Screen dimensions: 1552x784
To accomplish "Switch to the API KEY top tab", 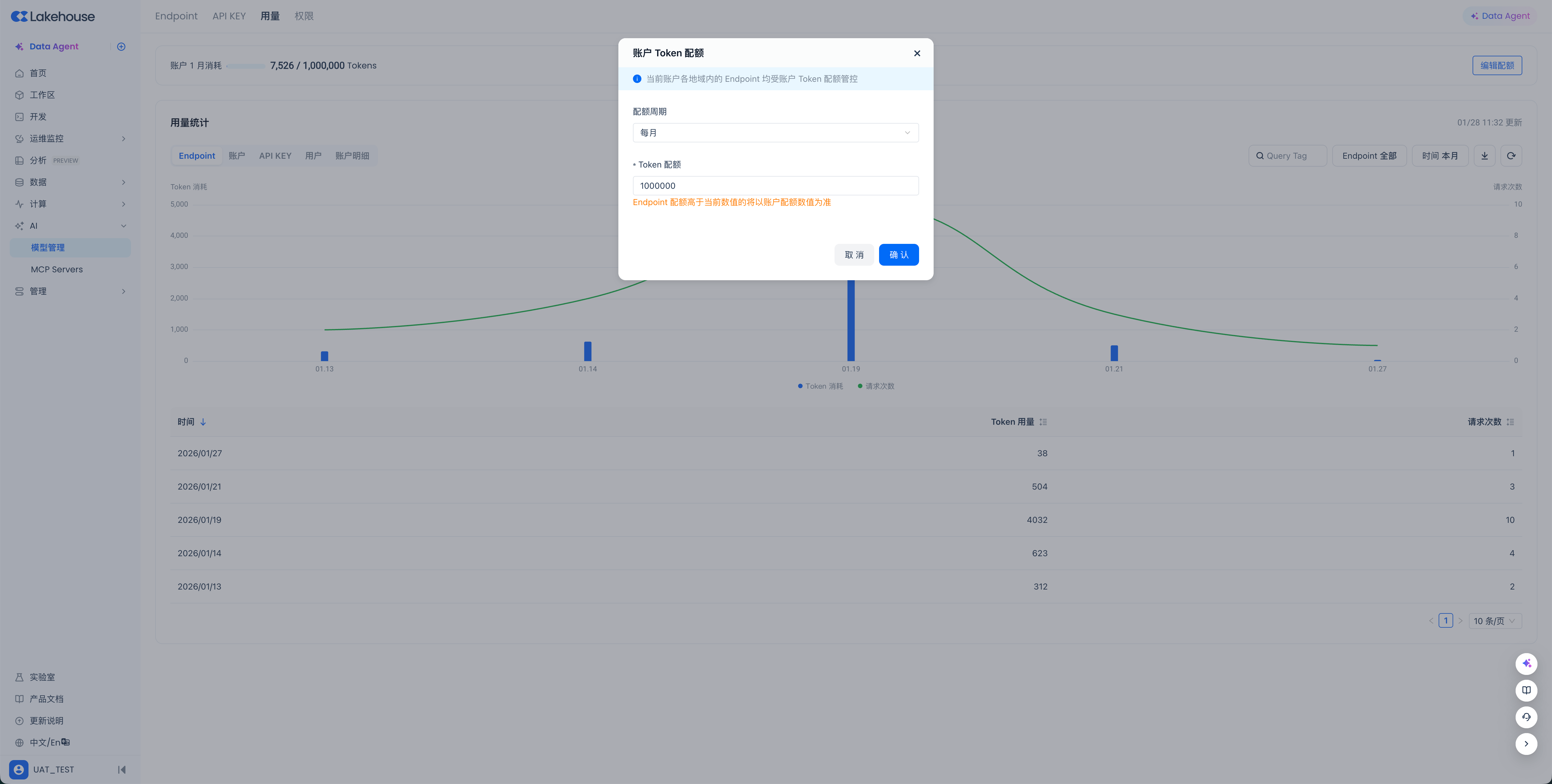I will (x=228, y=16).
